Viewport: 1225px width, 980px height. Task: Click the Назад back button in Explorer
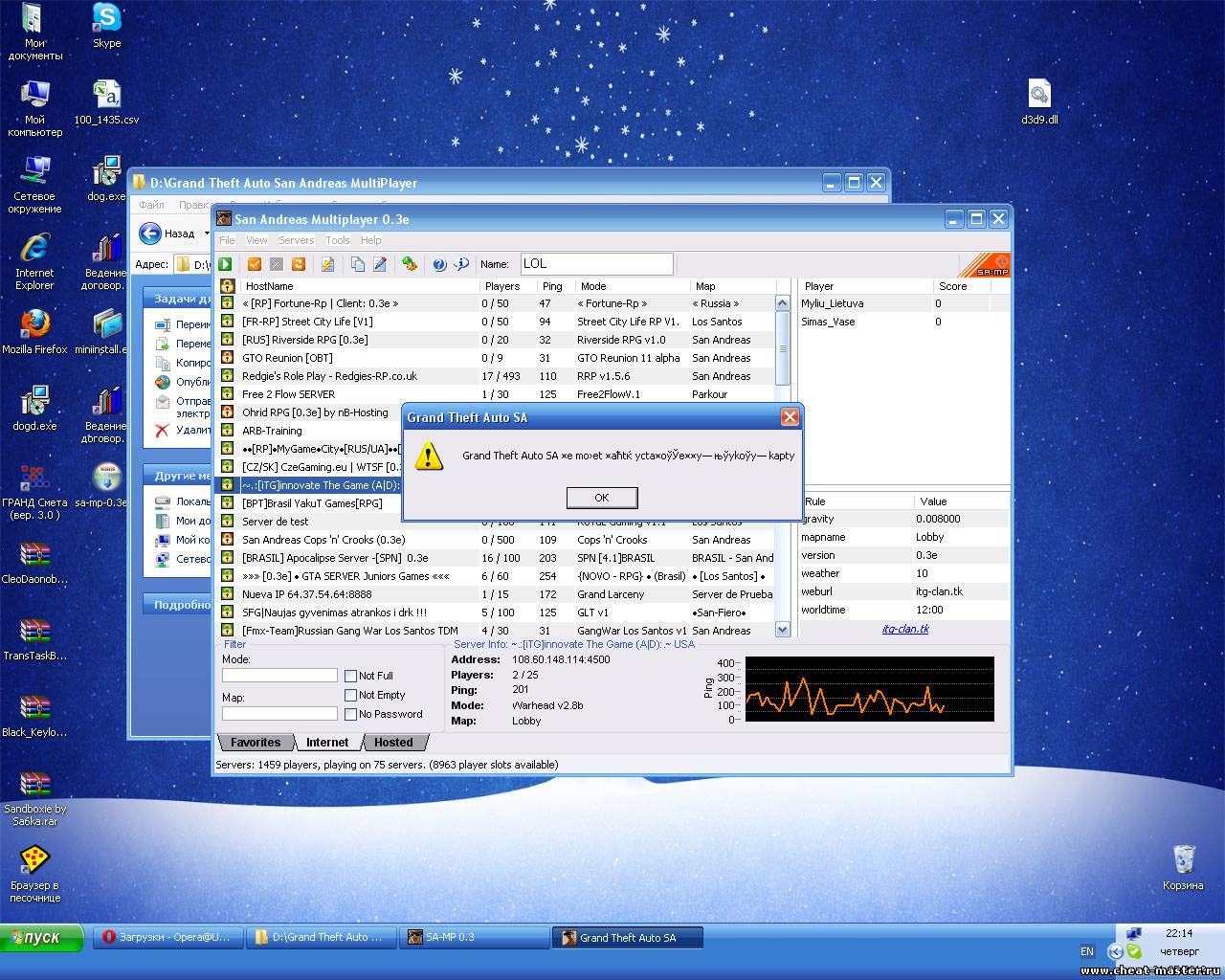click(x=168, y=234)
